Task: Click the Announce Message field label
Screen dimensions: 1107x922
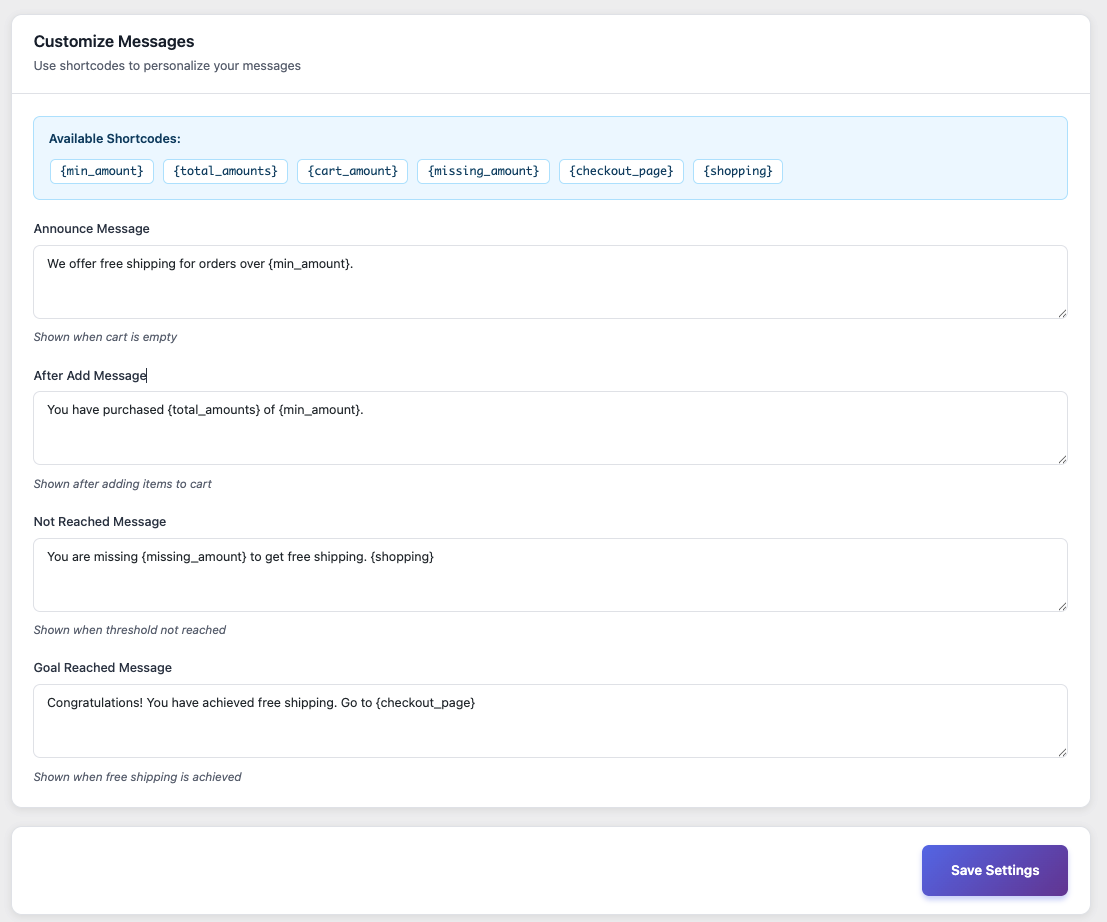Action: tap(91, 228)
